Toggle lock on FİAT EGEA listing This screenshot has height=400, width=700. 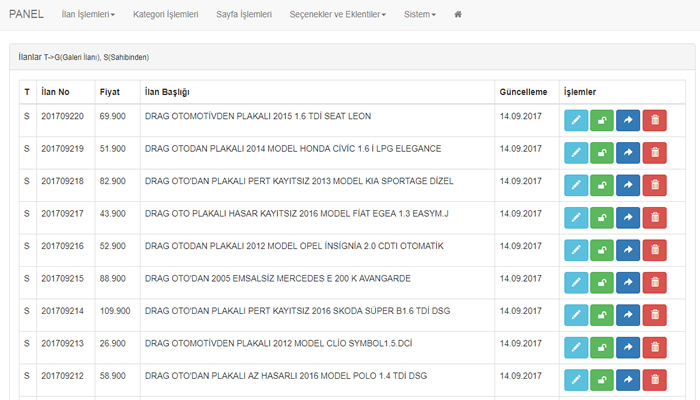(602, 218)
